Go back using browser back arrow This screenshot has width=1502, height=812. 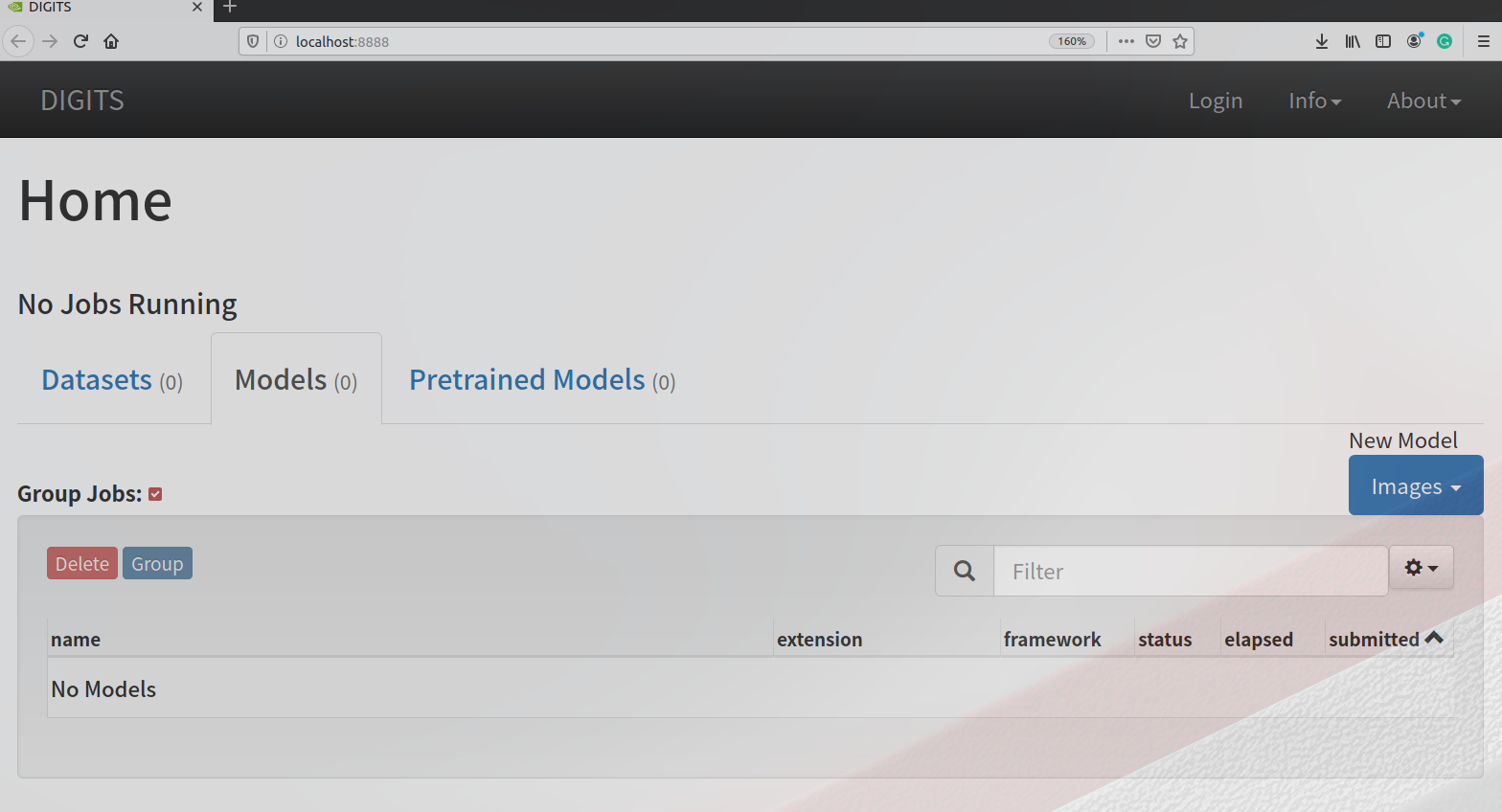(x=18, y=41)
